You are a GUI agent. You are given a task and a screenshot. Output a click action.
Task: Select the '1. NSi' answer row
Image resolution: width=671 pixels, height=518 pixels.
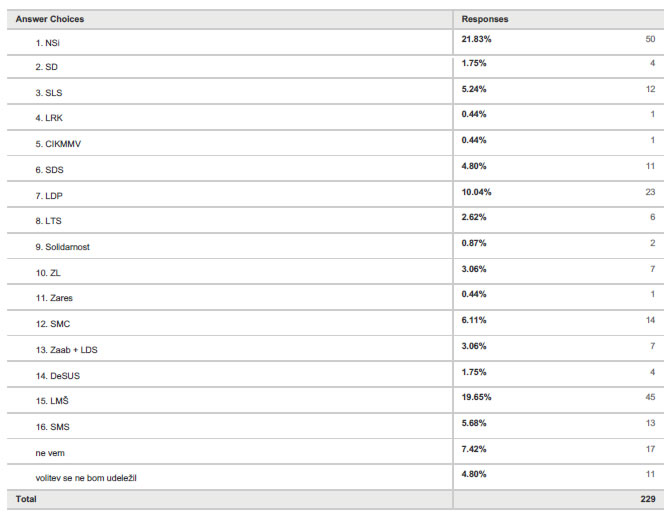pyautogui.click(x=54, y=43)
